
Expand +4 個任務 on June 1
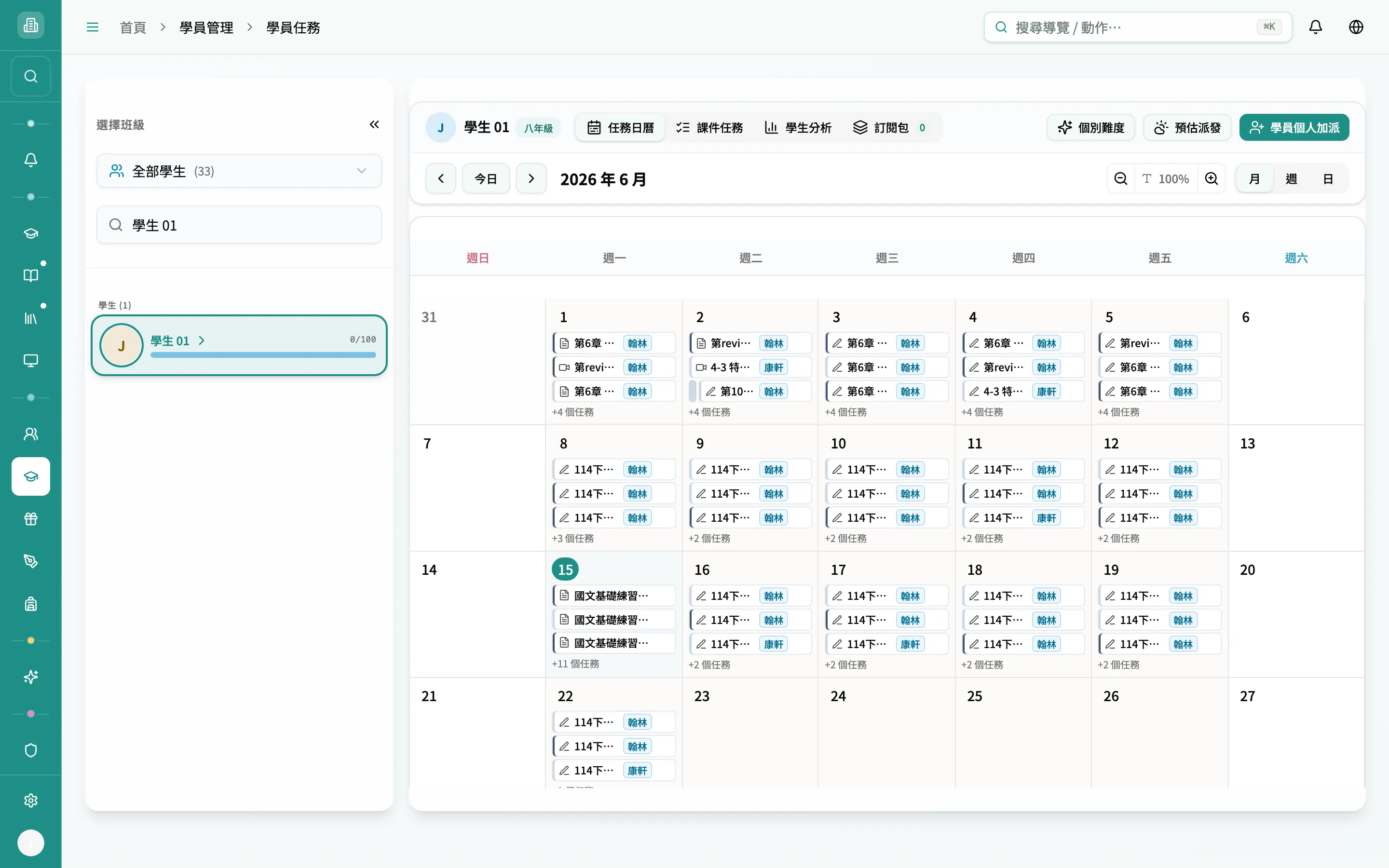point(573,412)
